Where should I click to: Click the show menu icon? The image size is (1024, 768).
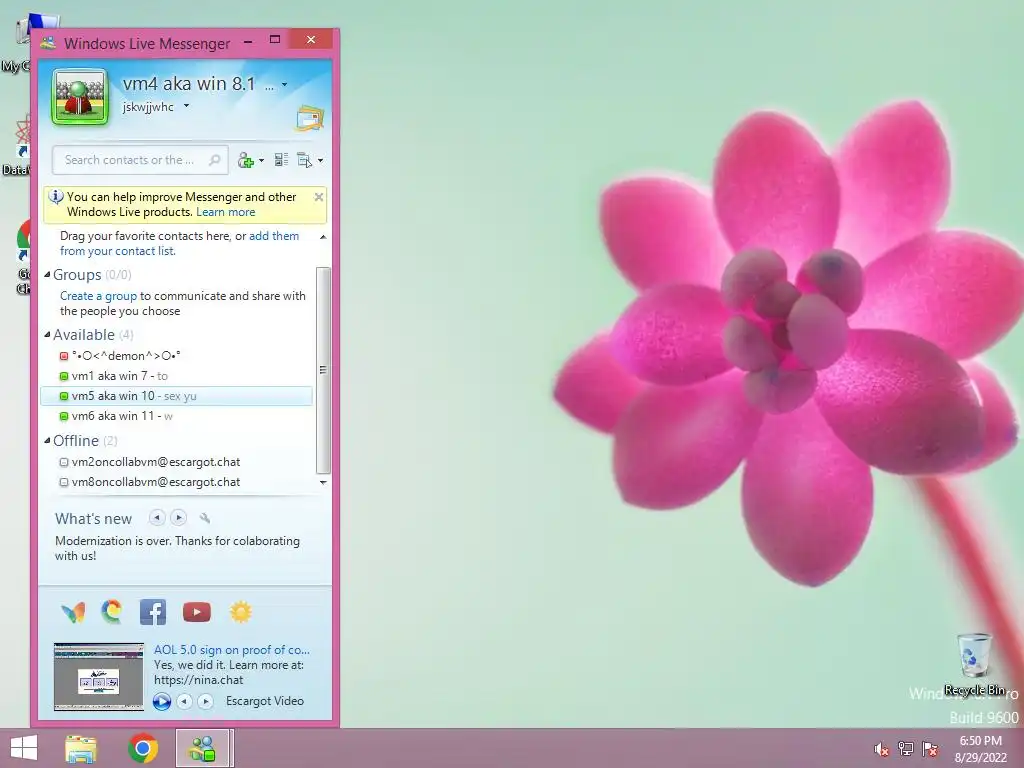point(304,160)
